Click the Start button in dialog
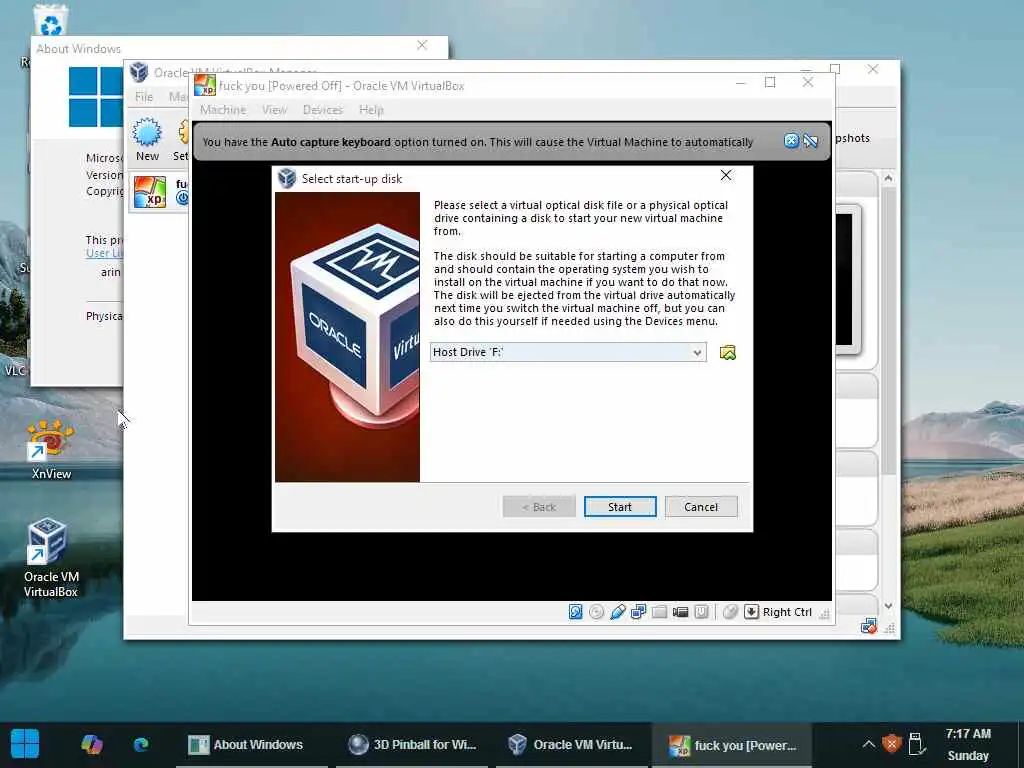This screenshot has width=1024, height=768. point(620,507)
